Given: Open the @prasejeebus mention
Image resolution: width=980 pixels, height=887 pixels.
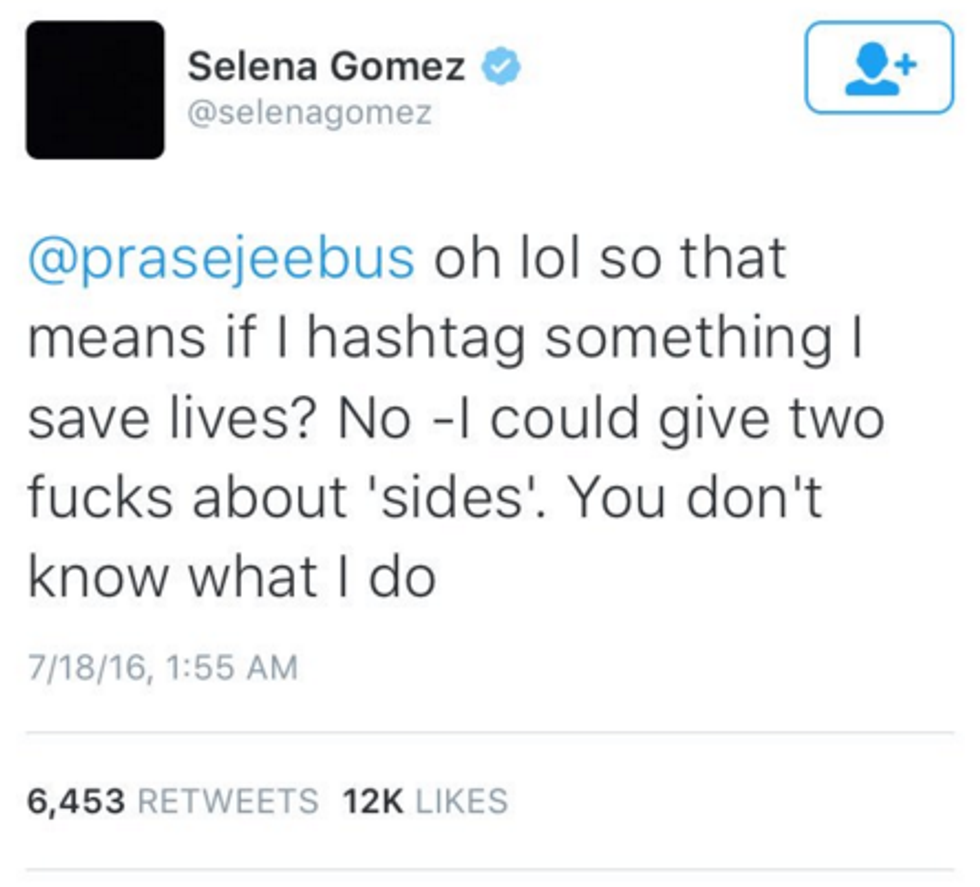Looking at the screenshot, I should click(x=221, y=257).
